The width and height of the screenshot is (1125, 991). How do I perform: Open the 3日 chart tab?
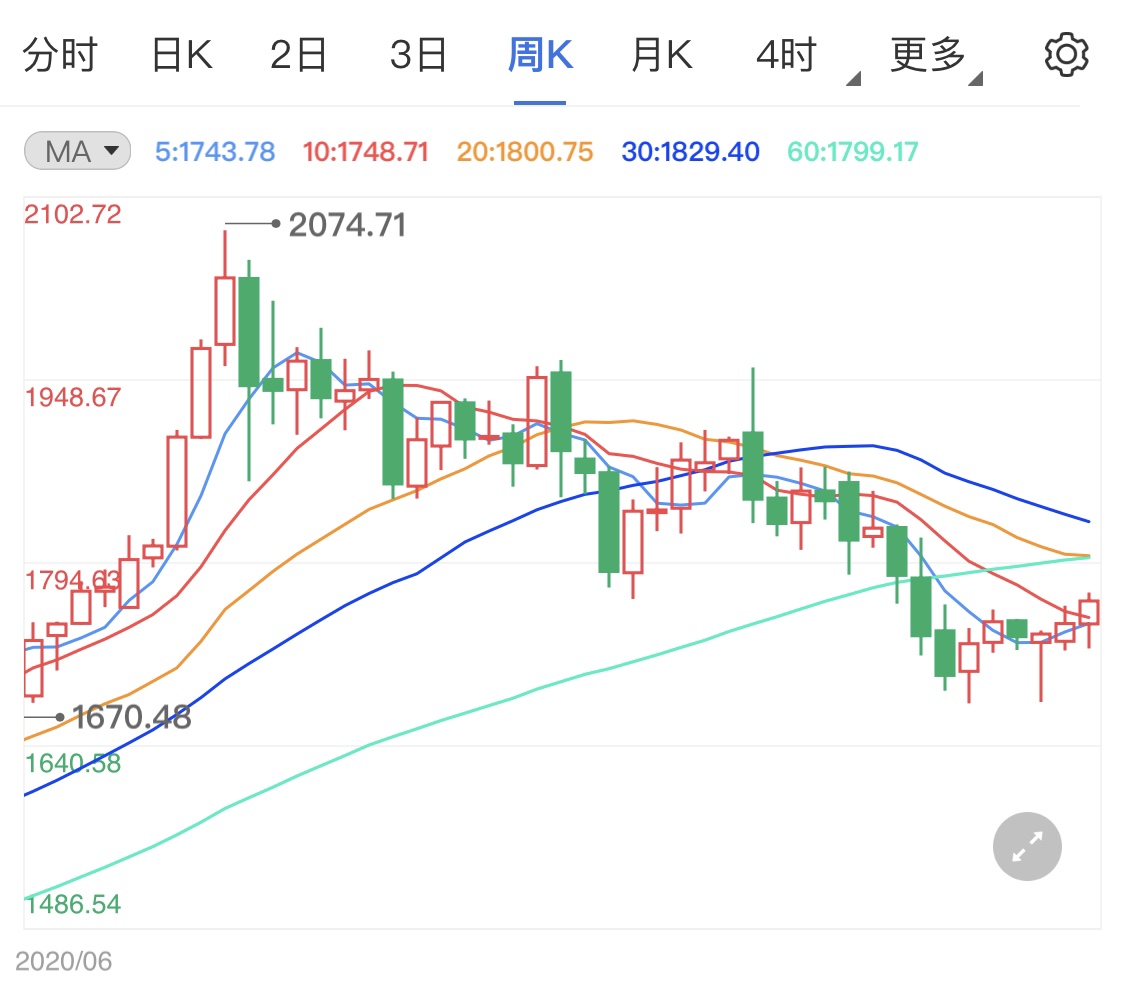(418, 55)
